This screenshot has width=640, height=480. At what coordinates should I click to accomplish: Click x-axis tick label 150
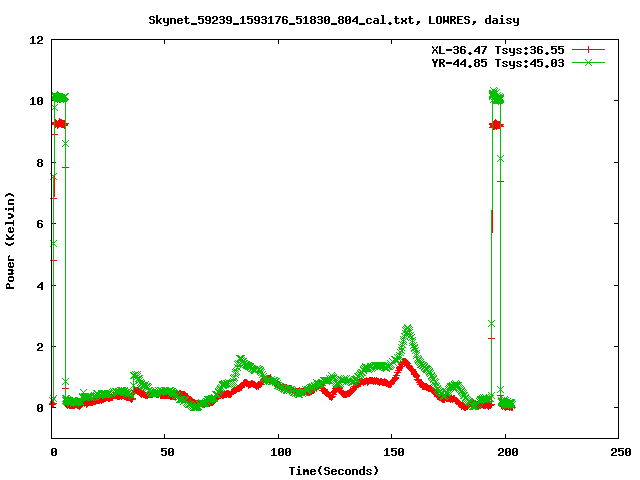tap(393, 452)
